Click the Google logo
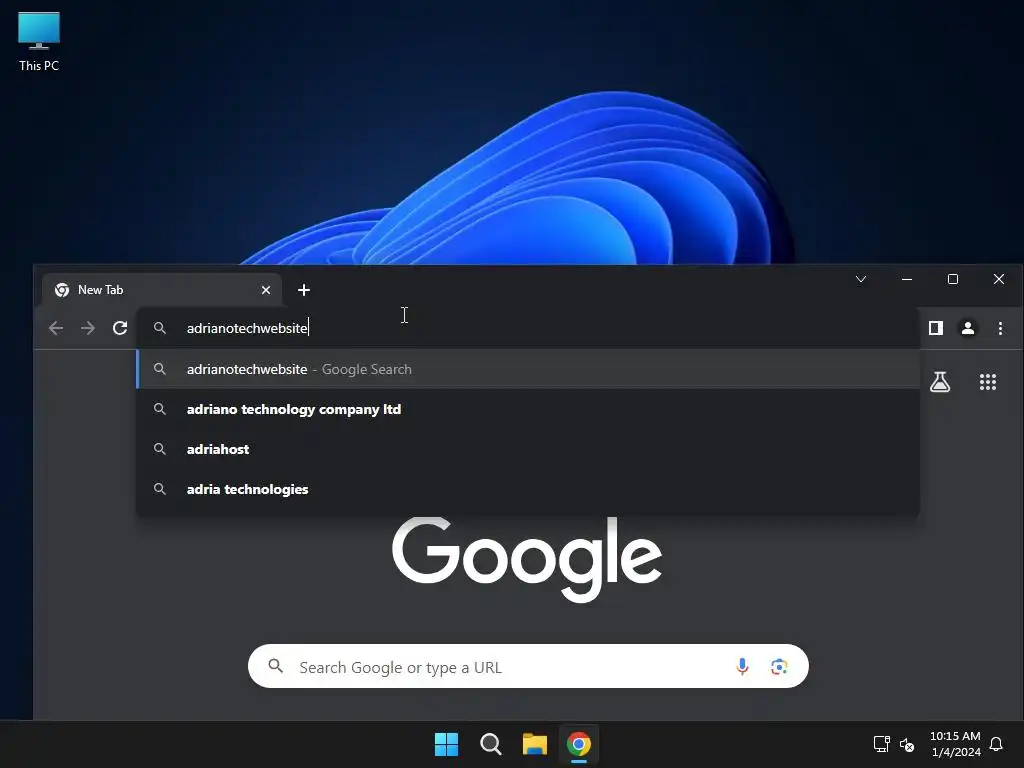This screenshot has width=1024, height=768. [526, 559]
